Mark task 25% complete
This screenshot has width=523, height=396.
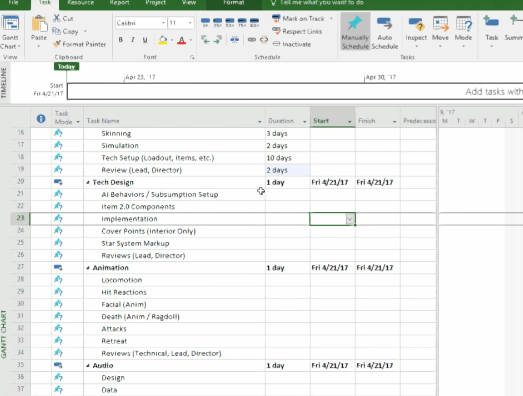coord(217,22)
